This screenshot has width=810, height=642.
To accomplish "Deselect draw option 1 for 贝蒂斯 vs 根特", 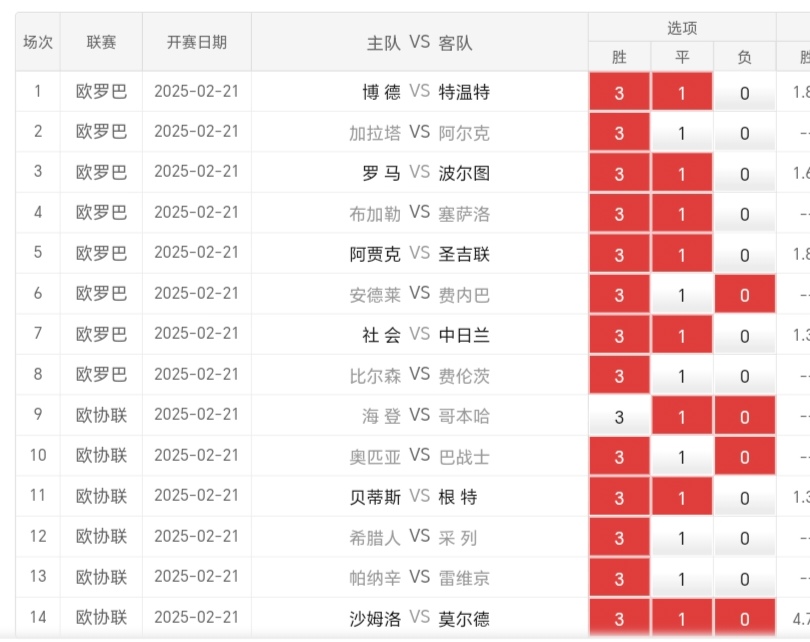I will point(682,497).
